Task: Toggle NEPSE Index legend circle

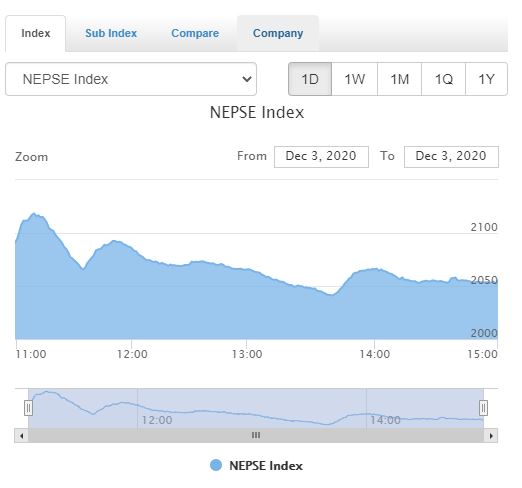Action: click(x=216, y=465)
